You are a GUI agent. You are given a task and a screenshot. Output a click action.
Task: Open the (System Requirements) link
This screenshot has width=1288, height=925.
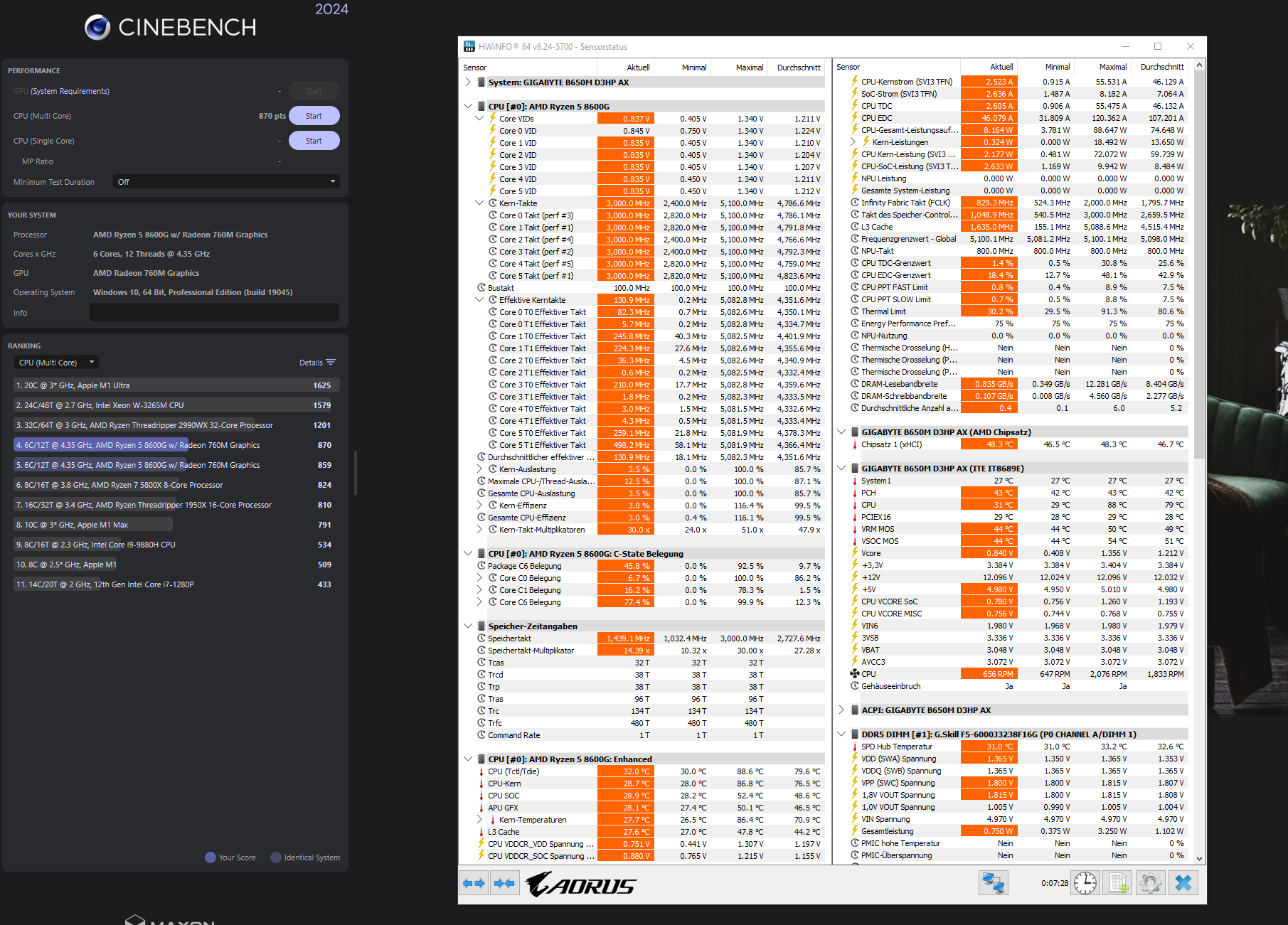(70, 91)
